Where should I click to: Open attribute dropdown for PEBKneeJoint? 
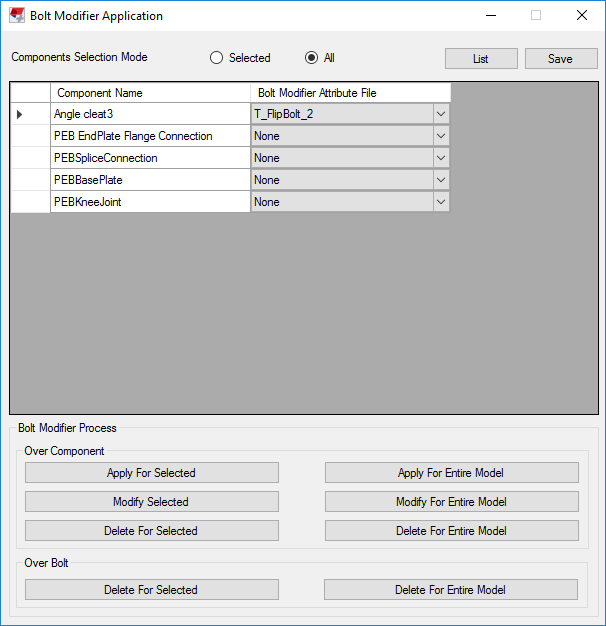click(x=441, y=202)
